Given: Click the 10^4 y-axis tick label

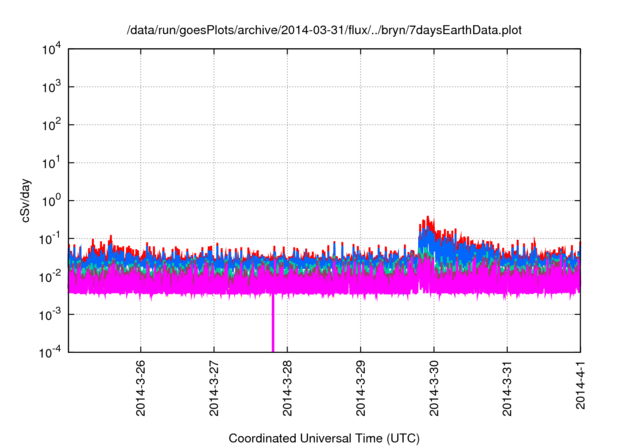Looking at the screenshot, I should (51, 49).
